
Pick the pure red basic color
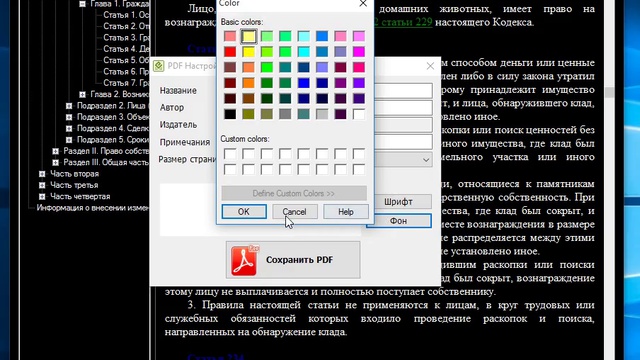pyautogui.click(x=230, y=52)
